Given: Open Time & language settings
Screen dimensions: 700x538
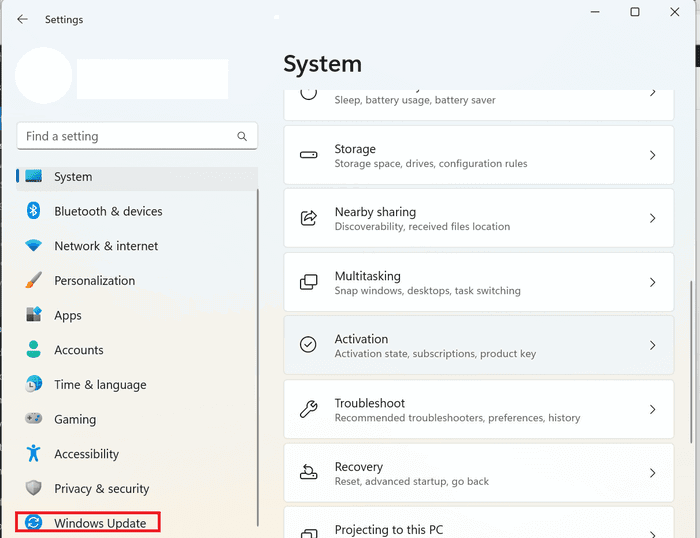Looking at the screenshot, I should click(136, 384).
